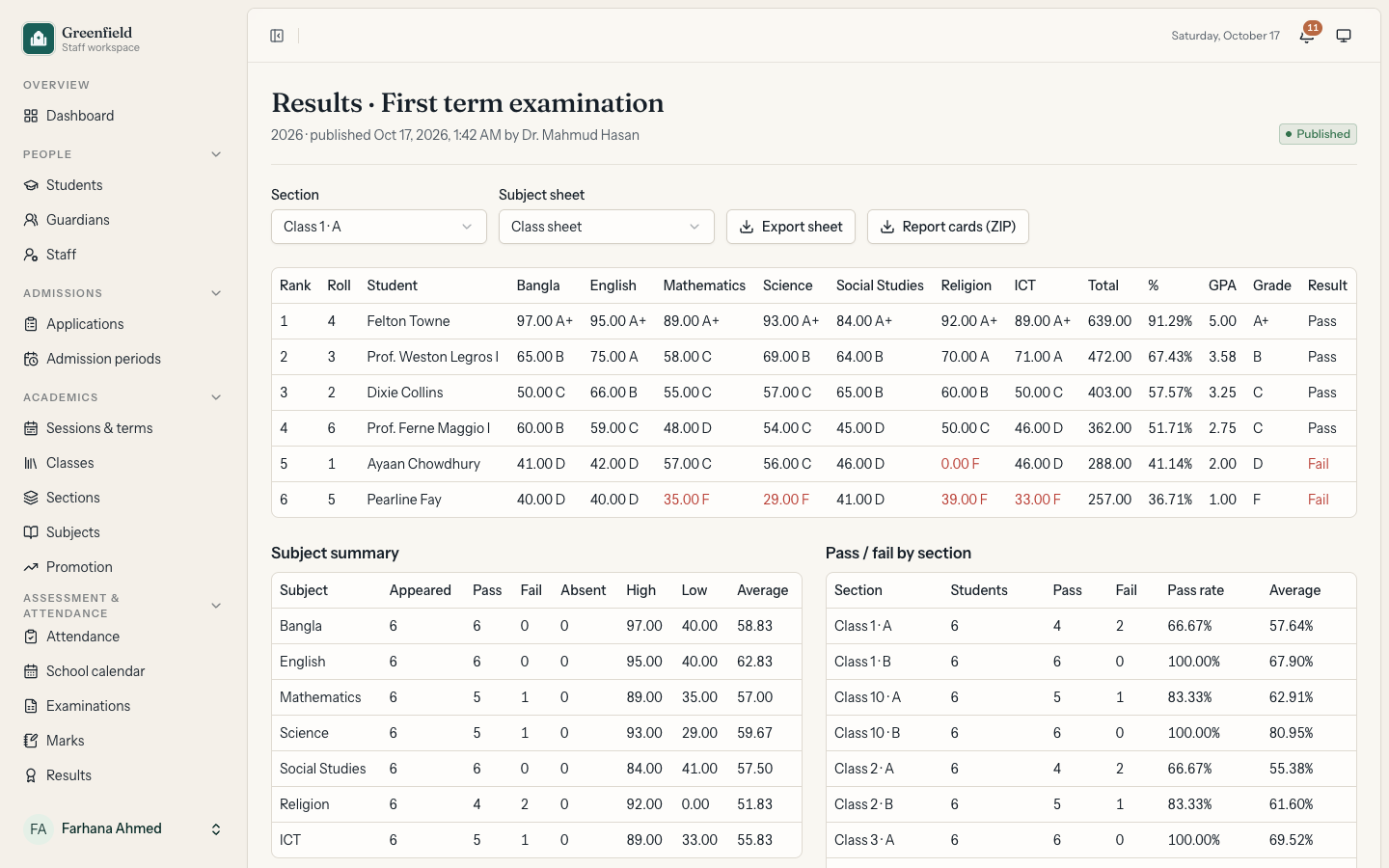Click Pearline Fay's 35.00 F Mathematics mark
The width and height of the screenshot is (1389, 868).
point(687,500)
